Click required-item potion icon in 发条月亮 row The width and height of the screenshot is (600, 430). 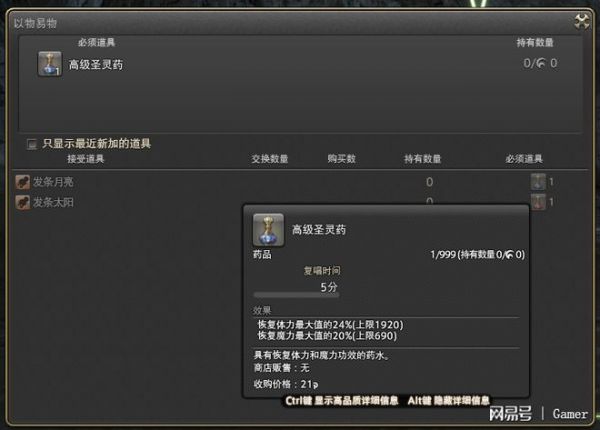click(x=538, y=182)
